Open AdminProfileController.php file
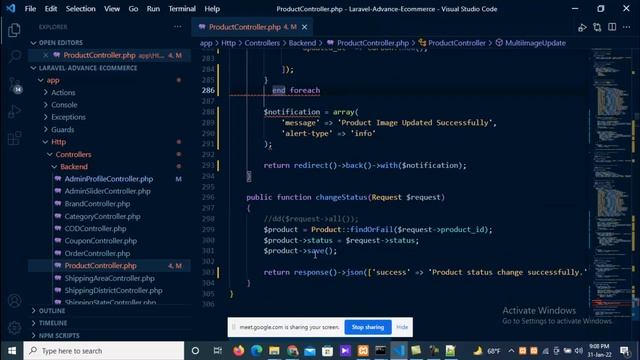The image size is (640, 360). pos(109,179)
